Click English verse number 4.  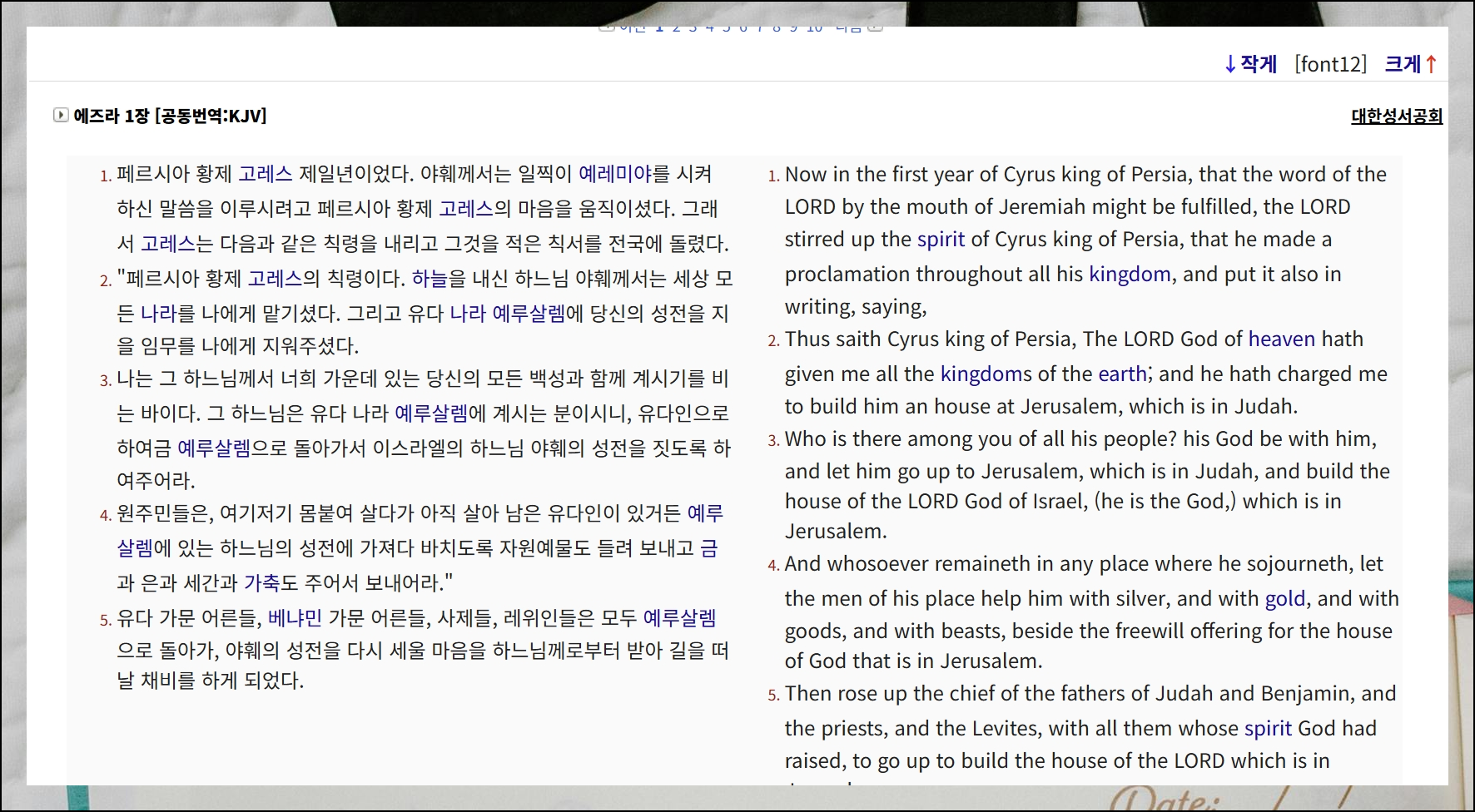tap(773, 565)
